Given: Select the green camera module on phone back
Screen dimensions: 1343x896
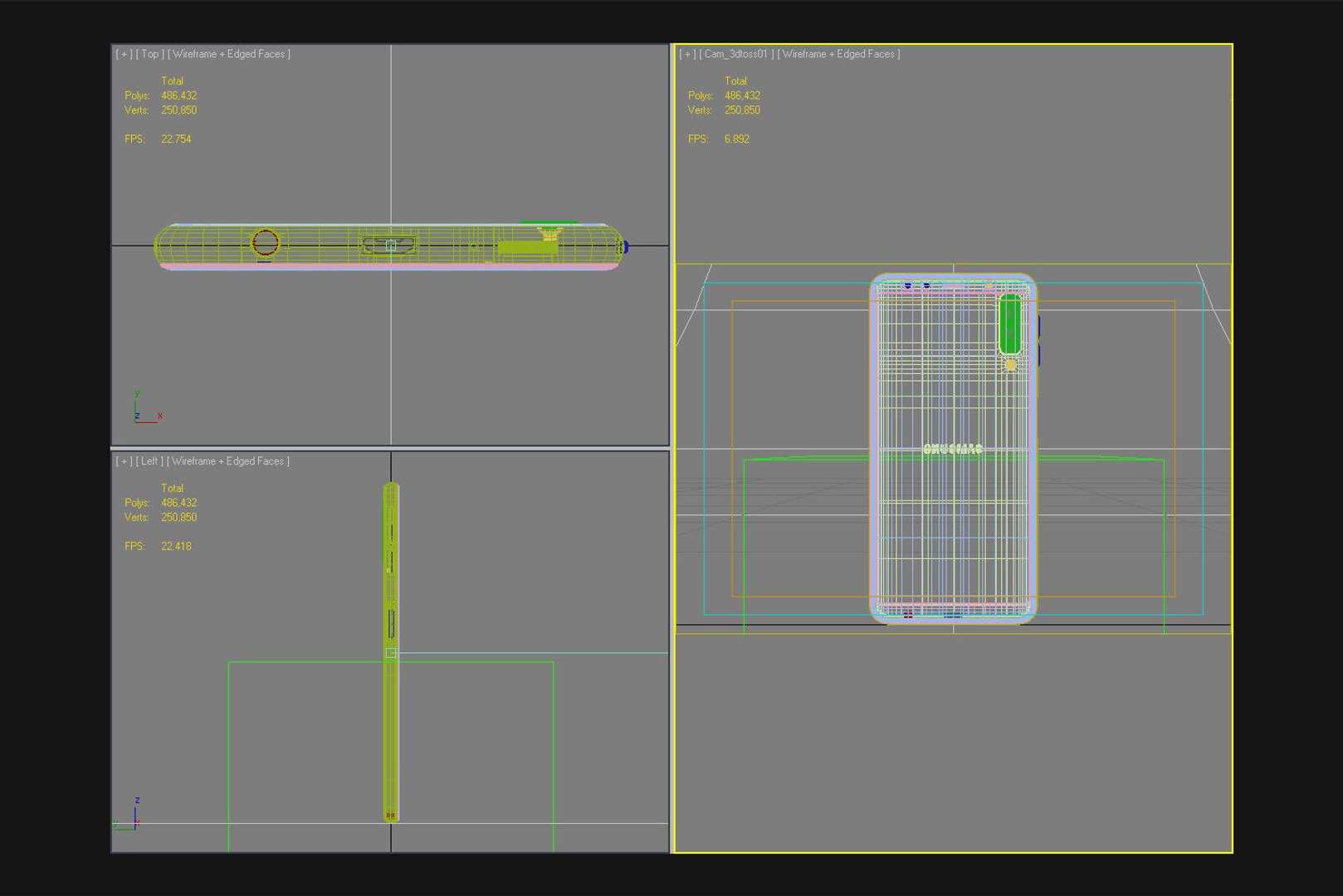Looking at the screenshot, I should tap(1010, 324).
